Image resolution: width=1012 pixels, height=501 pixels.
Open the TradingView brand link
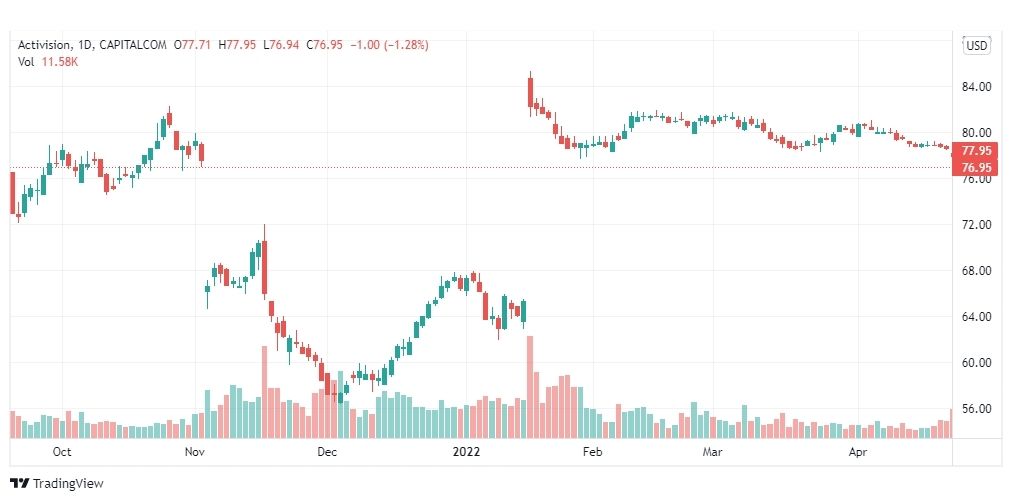[x=57, y=484]
